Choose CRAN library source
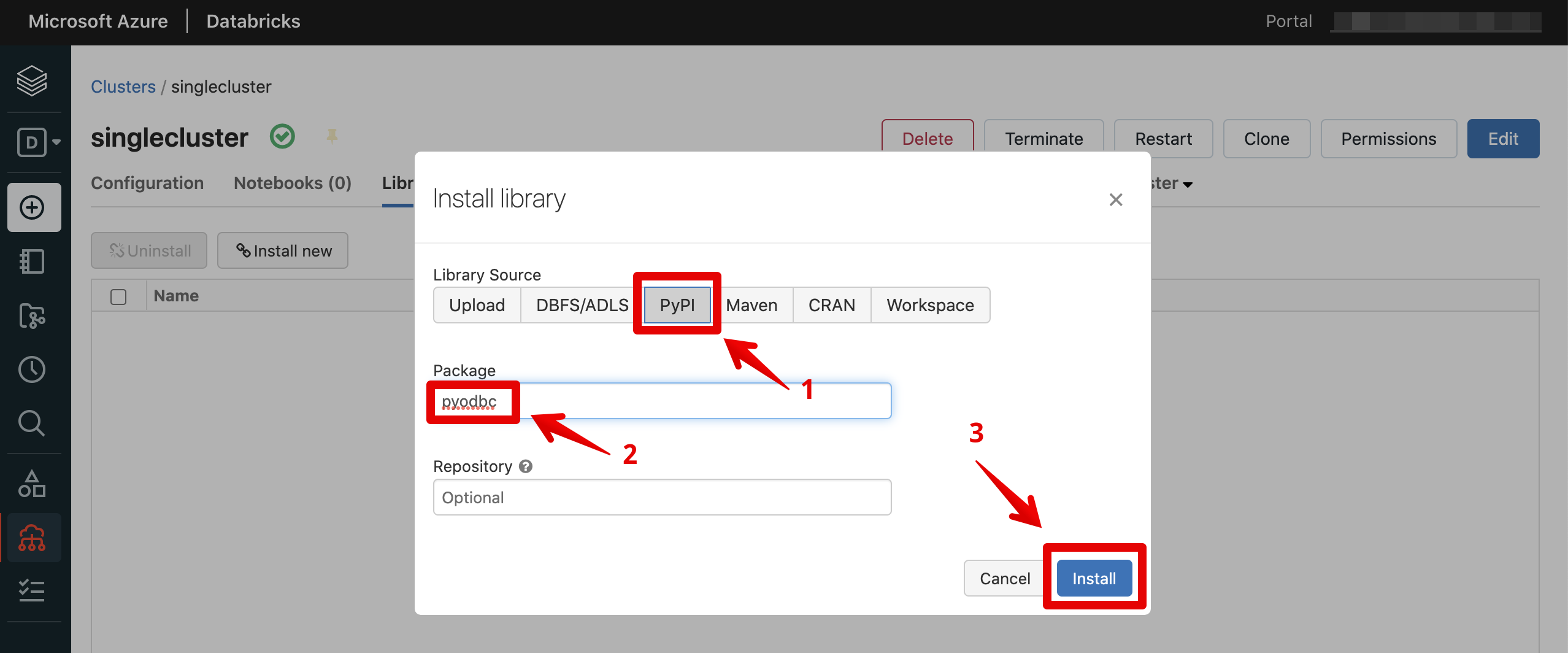1568x653 pixels. (832, 305)
